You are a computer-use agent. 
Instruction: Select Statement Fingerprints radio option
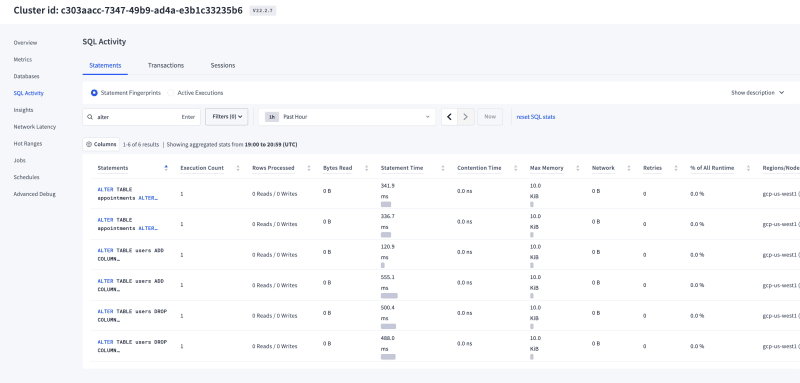[x=94, y=93]
